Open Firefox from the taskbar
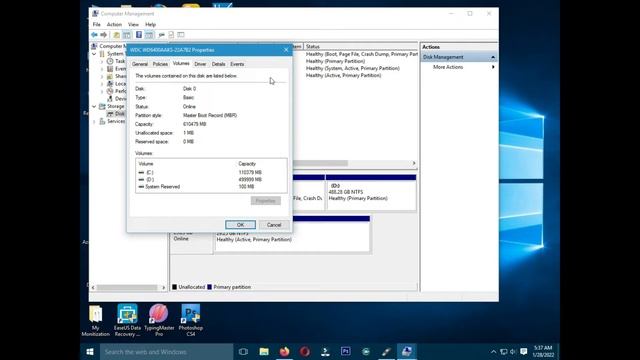 coord(284,351)
